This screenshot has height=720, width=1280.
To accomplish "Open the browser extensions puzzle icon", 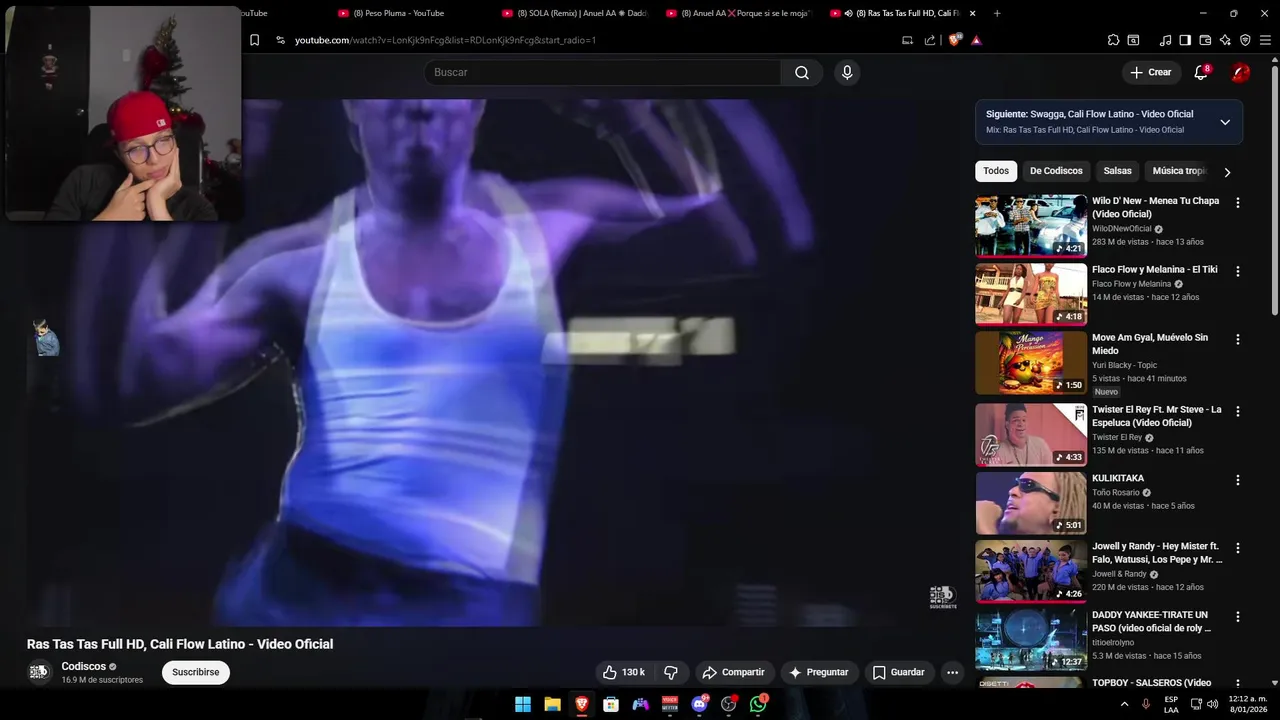I will coord(1113,40).
